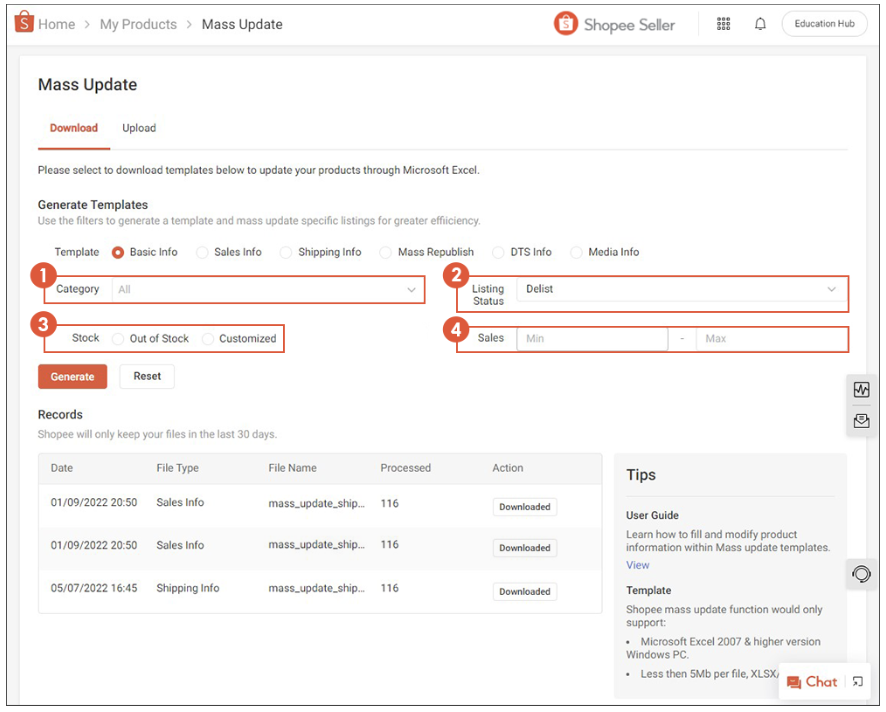This screenshot has width=886, height=712.
Task: Click the View link under User Guide
Action: (637, 564)
